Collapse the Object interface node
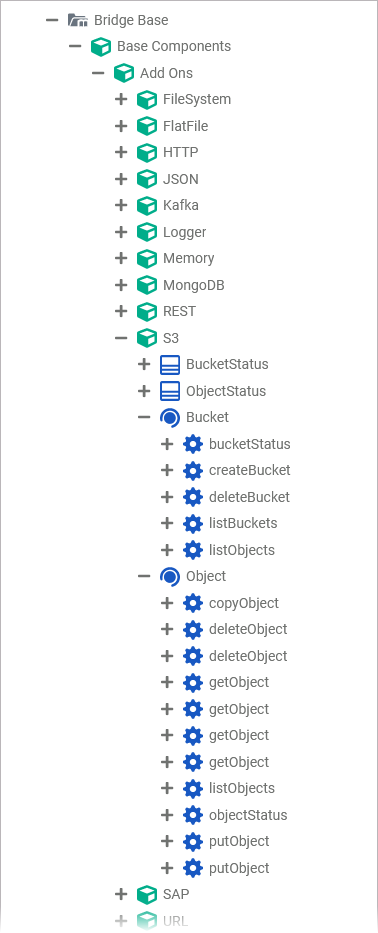378x933 pixels. (x=143, y=576)
